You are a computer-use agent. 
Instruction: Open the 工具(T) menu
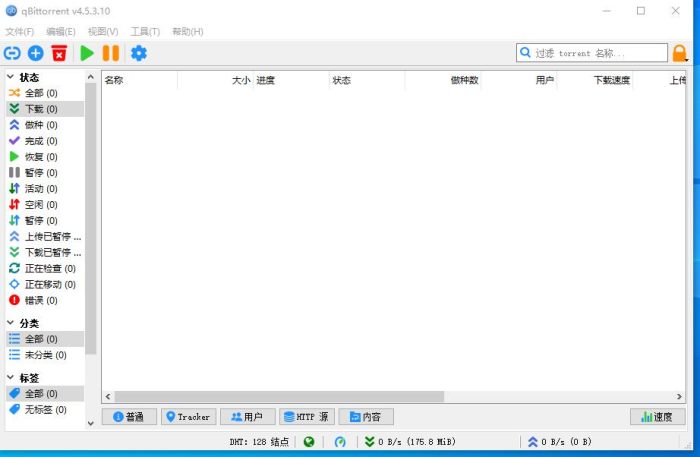click(145, 31)
